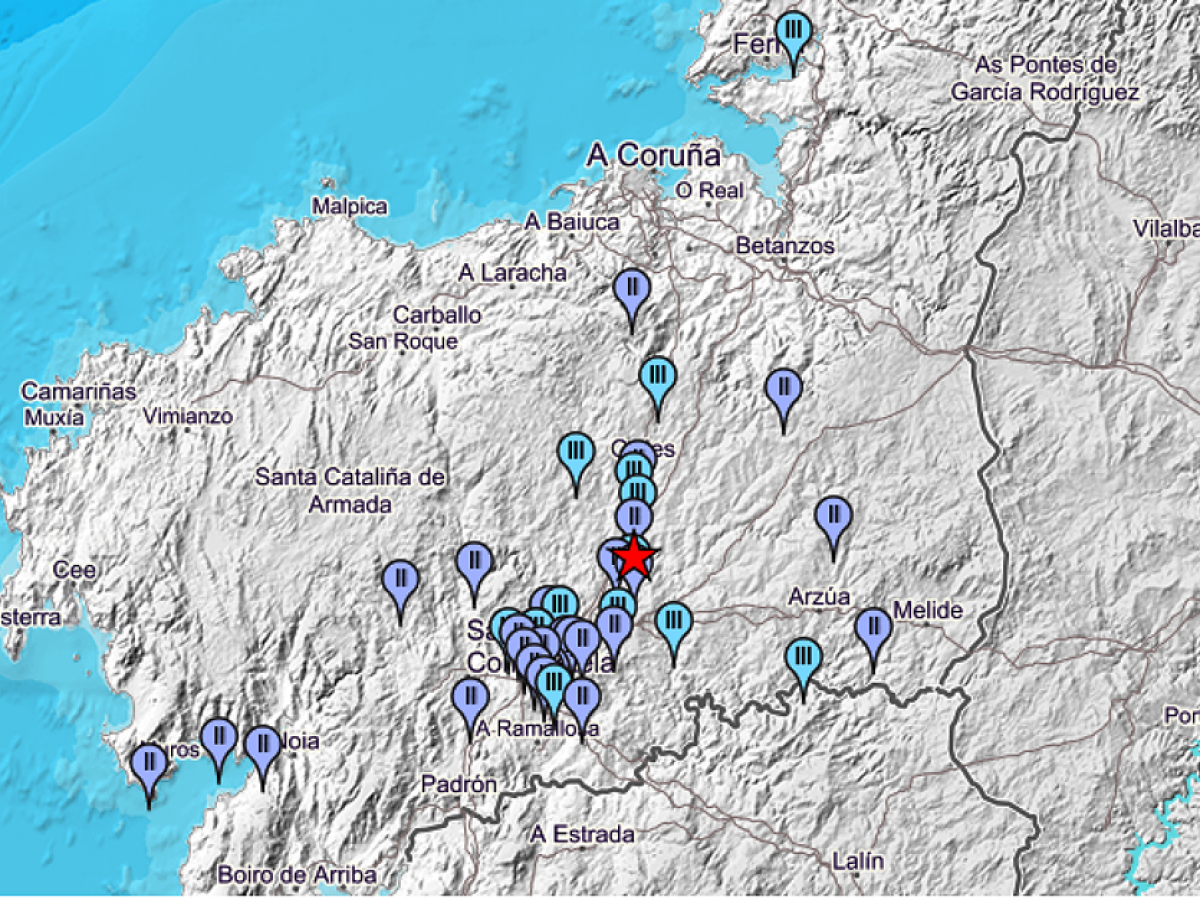Click the Betanzos town label
This screenshot has width=1200, height=900.
click(x=784, y=245)
